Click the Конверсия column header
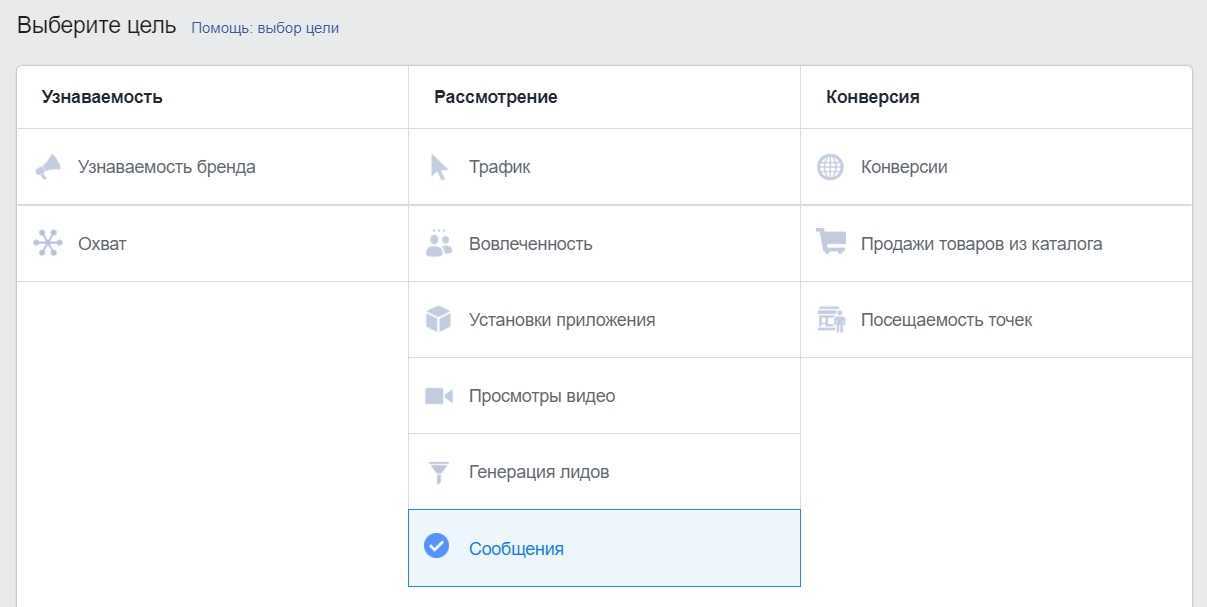This screenshot has height=607, width=1207. tap(873, 97)
